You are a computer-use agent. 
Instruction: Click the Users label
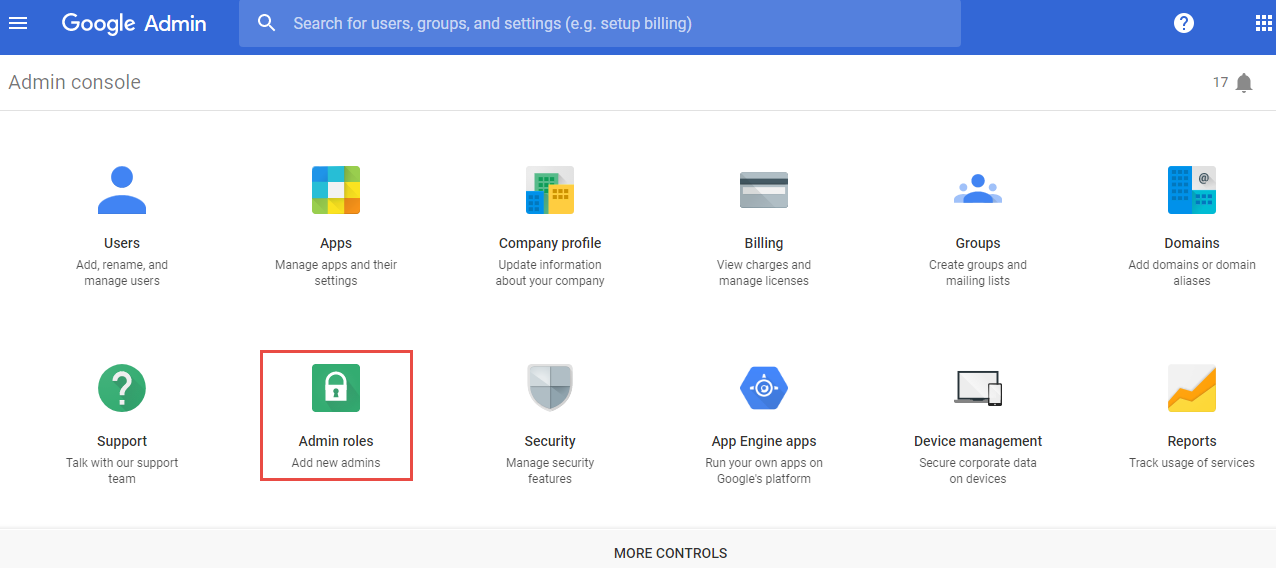point(122,243)
